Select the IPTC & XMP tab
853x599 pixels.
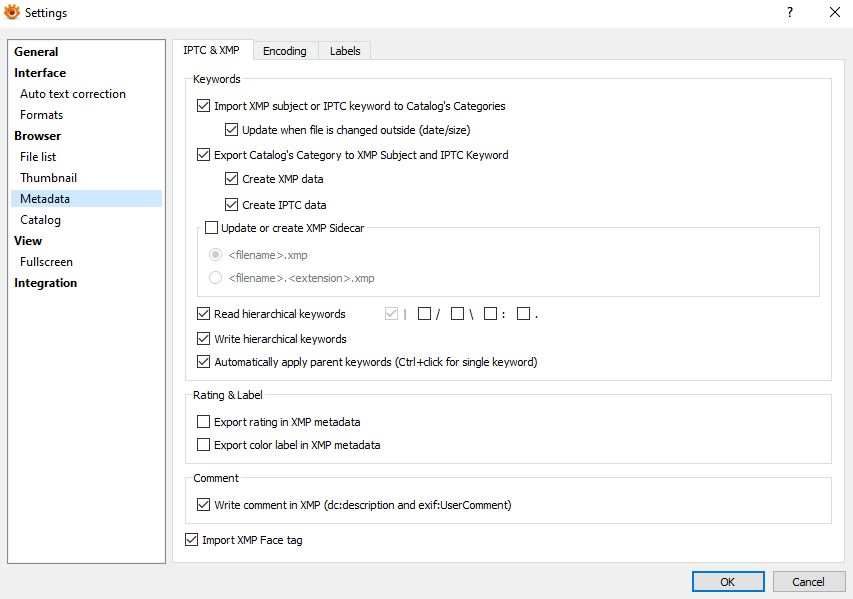click(x=211, y=50)
